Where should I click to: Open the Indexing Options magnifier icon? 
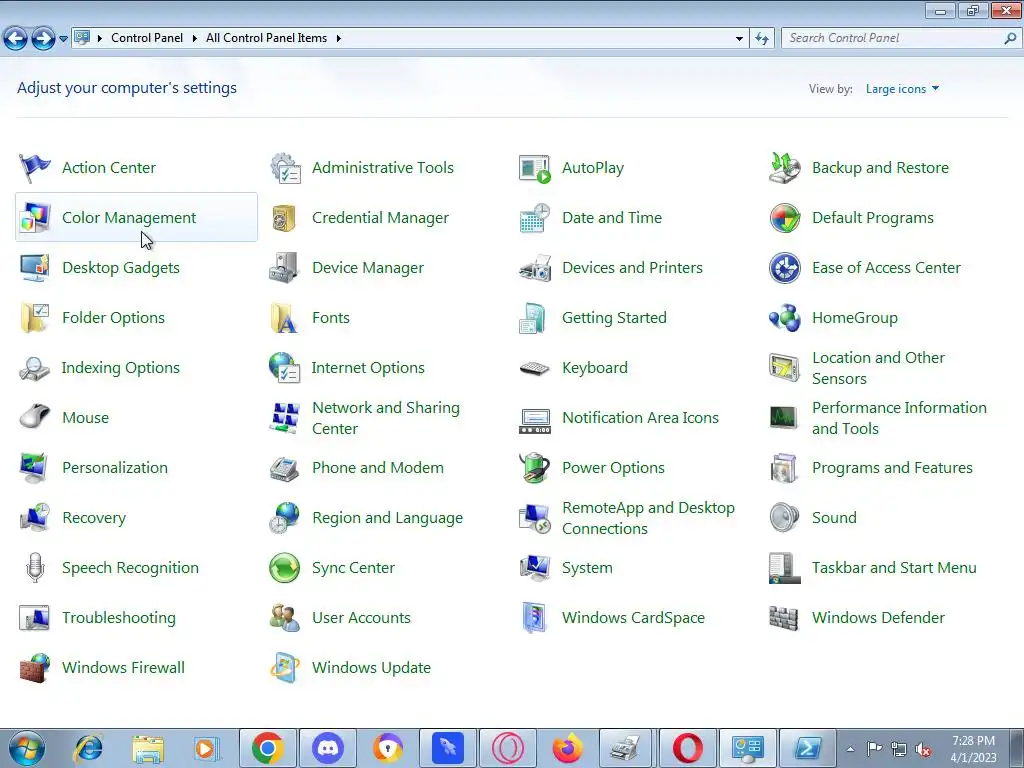coord(35,368)
